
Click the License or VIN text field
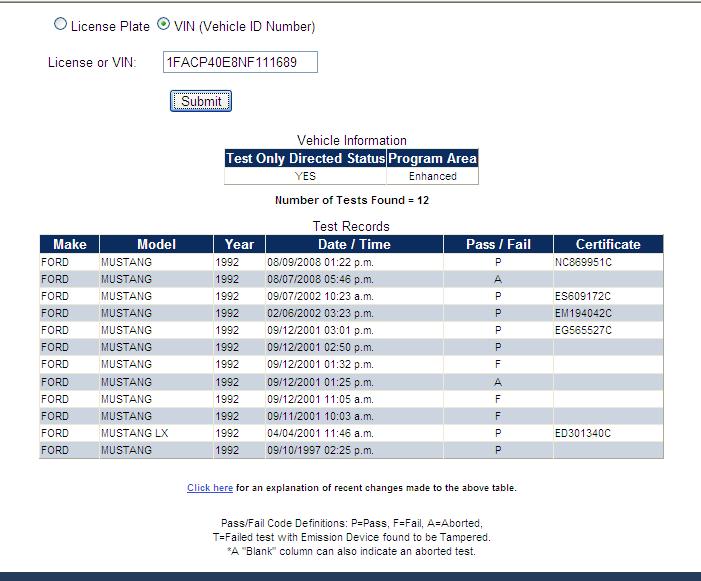[239, 63]
